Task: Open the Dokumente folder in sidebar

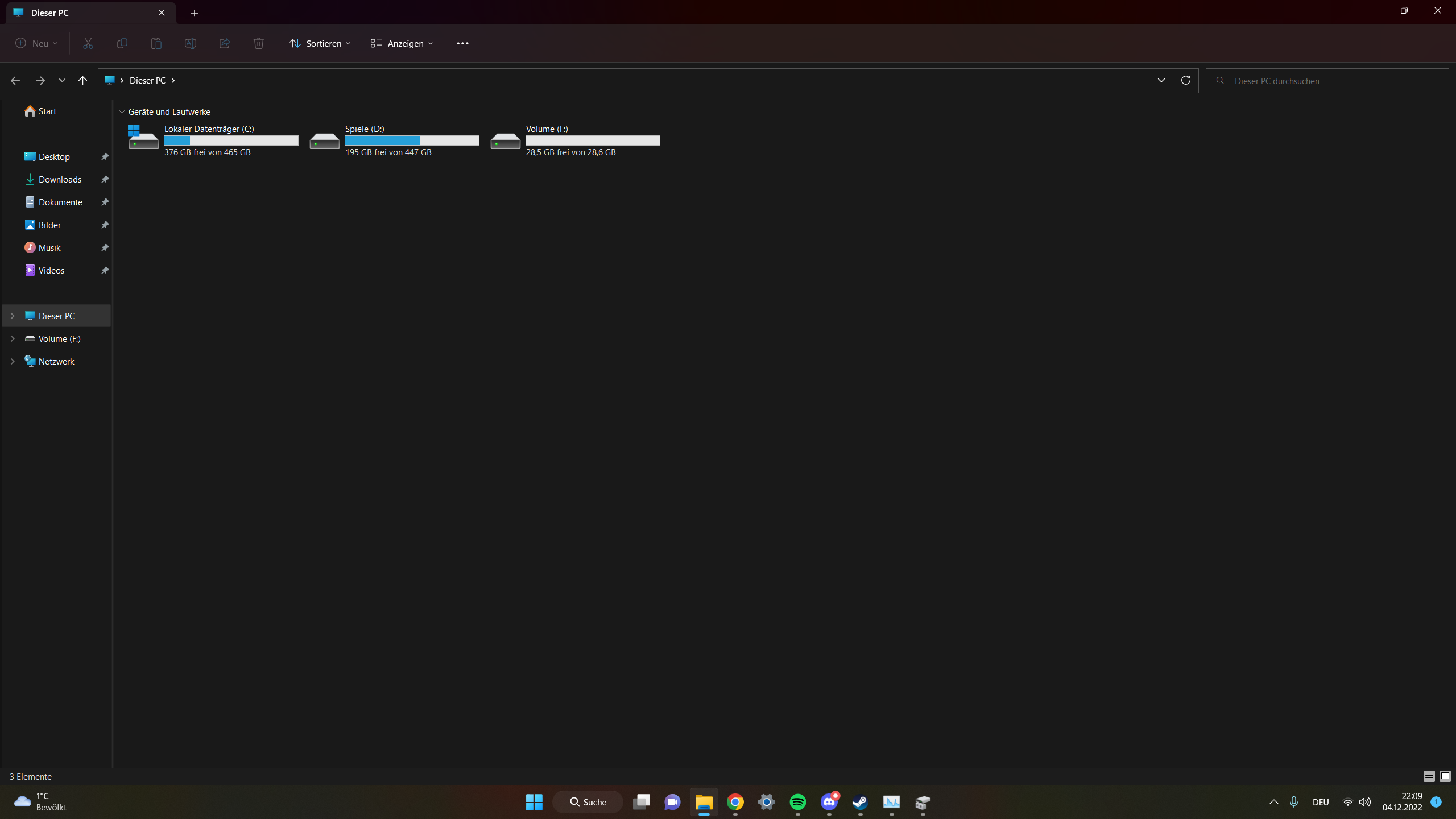Action: pyautogui.click(x=60, y=202)
